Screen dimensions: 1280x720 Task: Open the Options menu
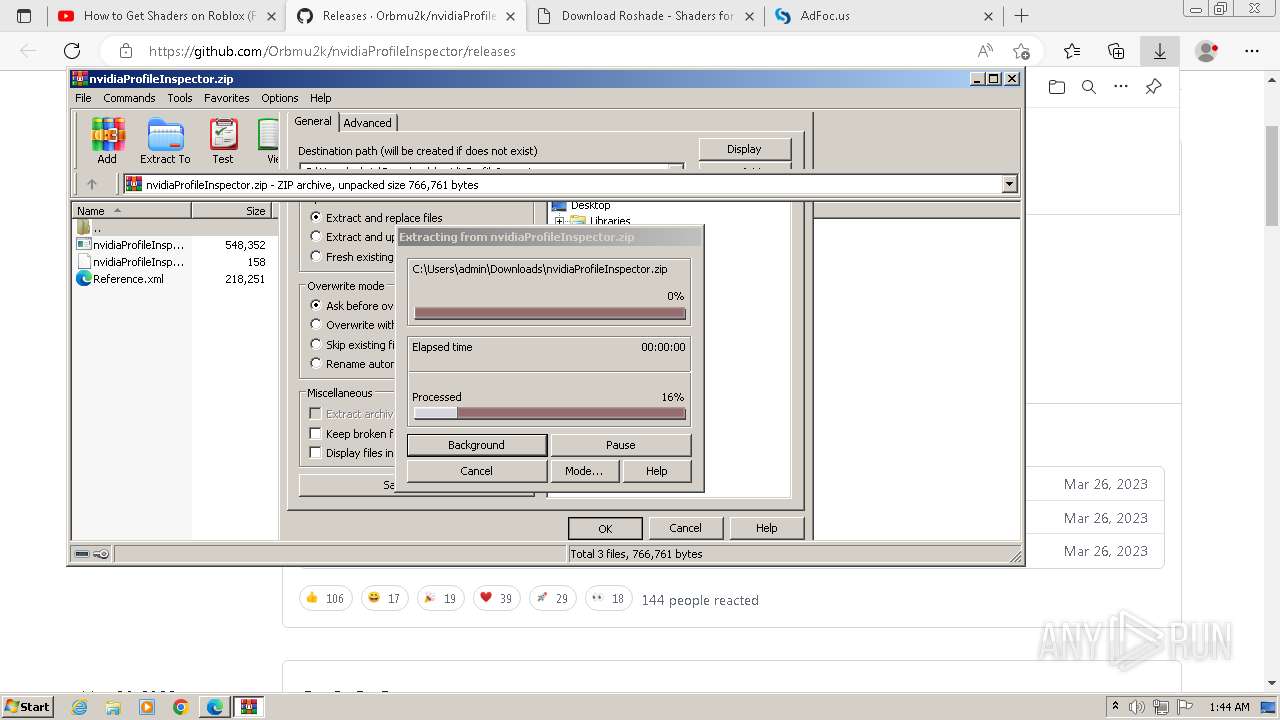click(280, 98)
